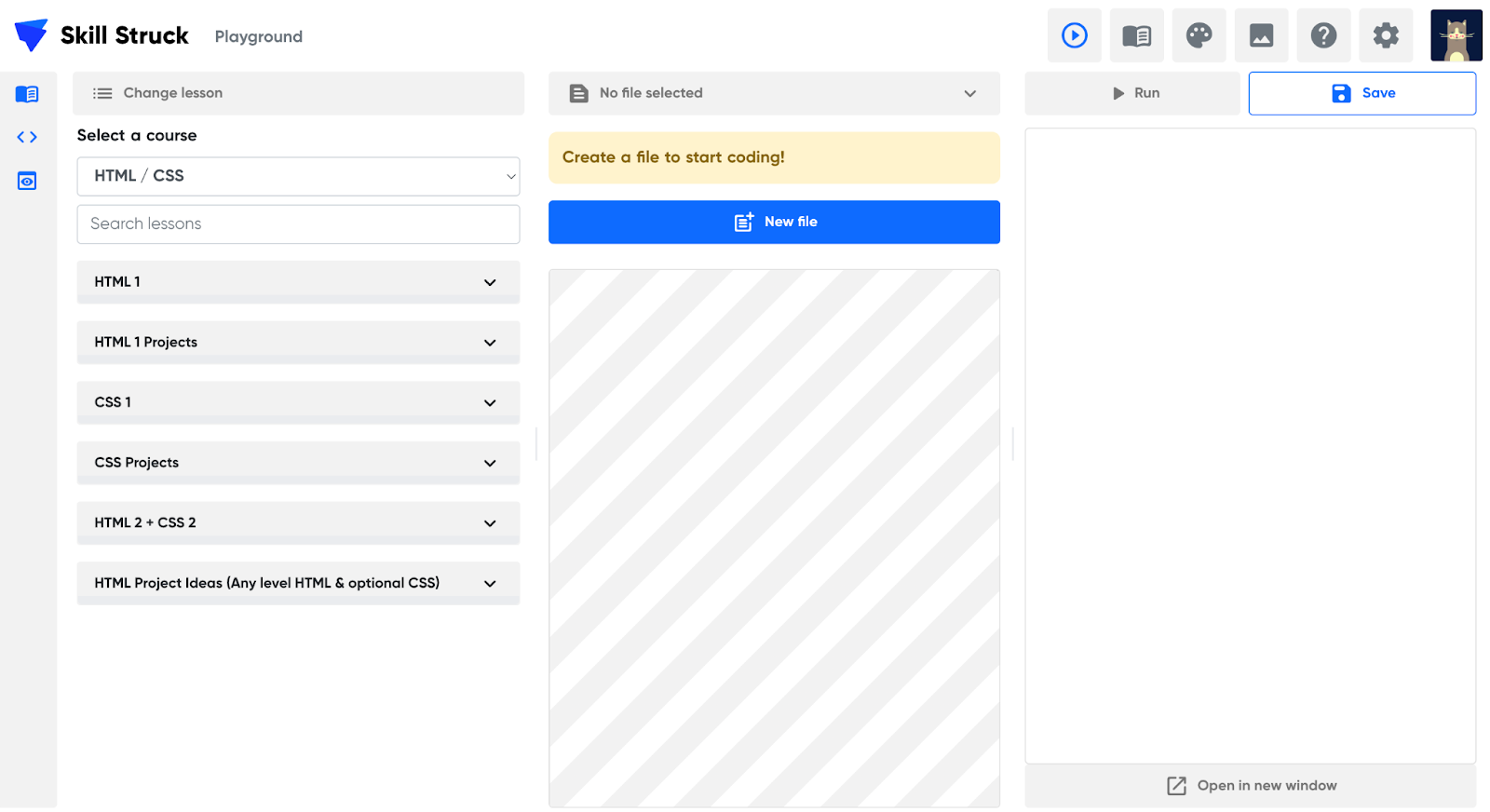1490x812 pixels.
Task: Click the New file button
Action: [x=774, y=222]
